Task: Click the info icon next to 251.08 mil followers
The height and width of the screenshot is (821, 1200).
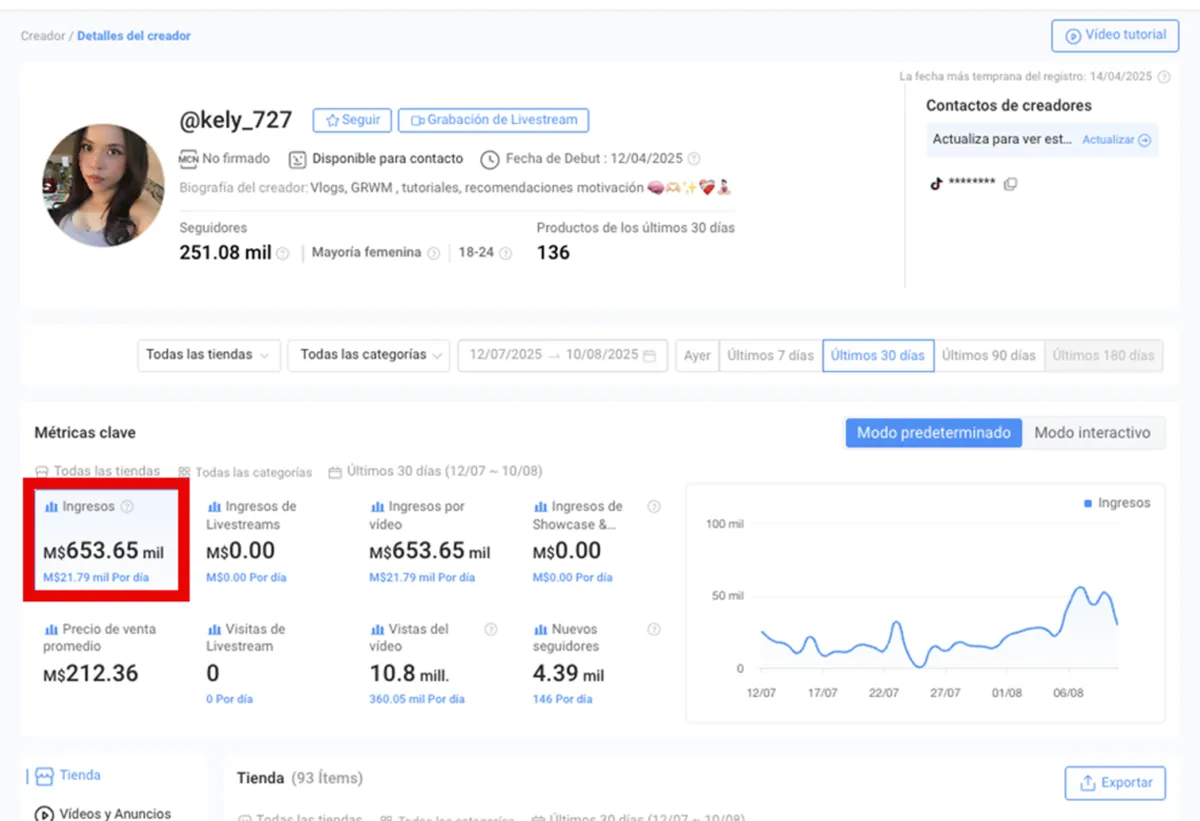Action: coord(283,254)
